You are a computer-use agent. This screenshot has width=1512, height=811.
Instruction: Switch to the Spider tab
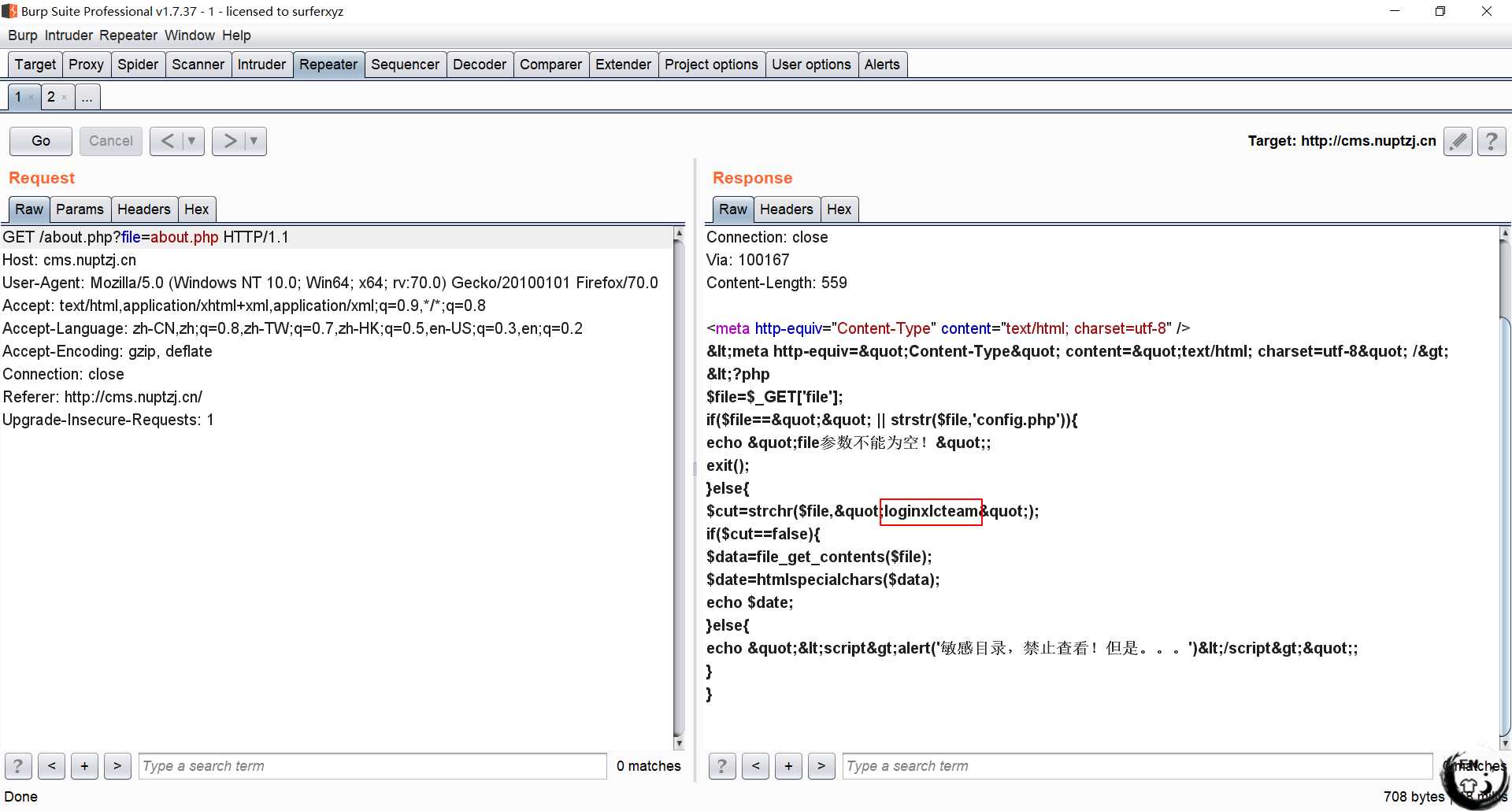click(138, 65)
